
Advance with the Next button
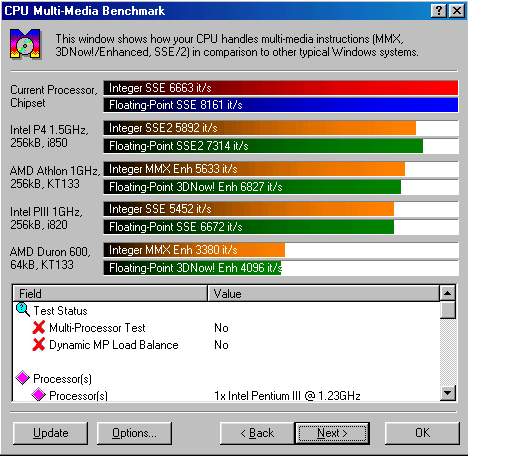pyautogui.click(x=332, y=433)
